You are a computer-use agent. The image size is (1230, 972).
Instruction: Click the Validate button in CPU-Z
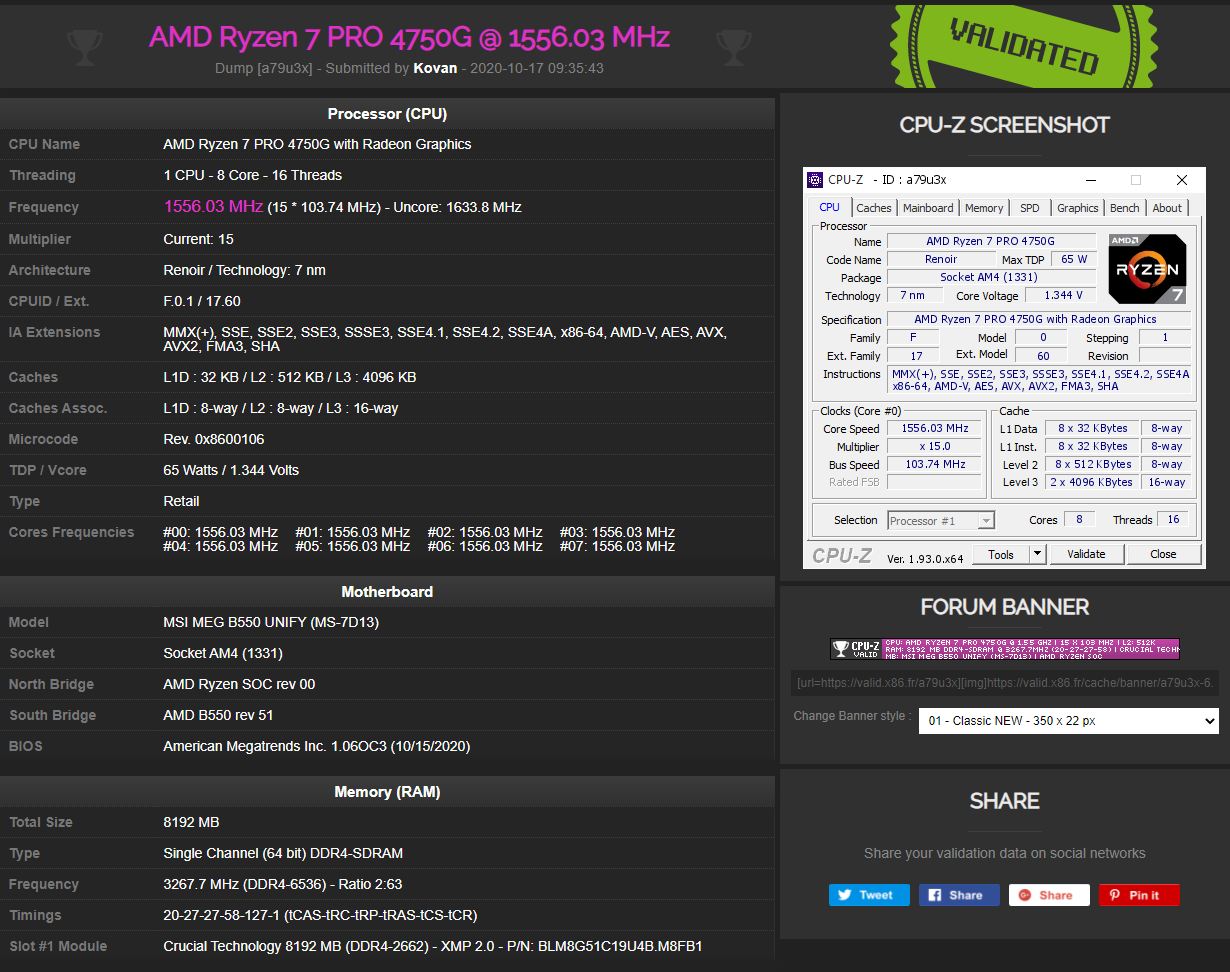tap(1086, 553)
